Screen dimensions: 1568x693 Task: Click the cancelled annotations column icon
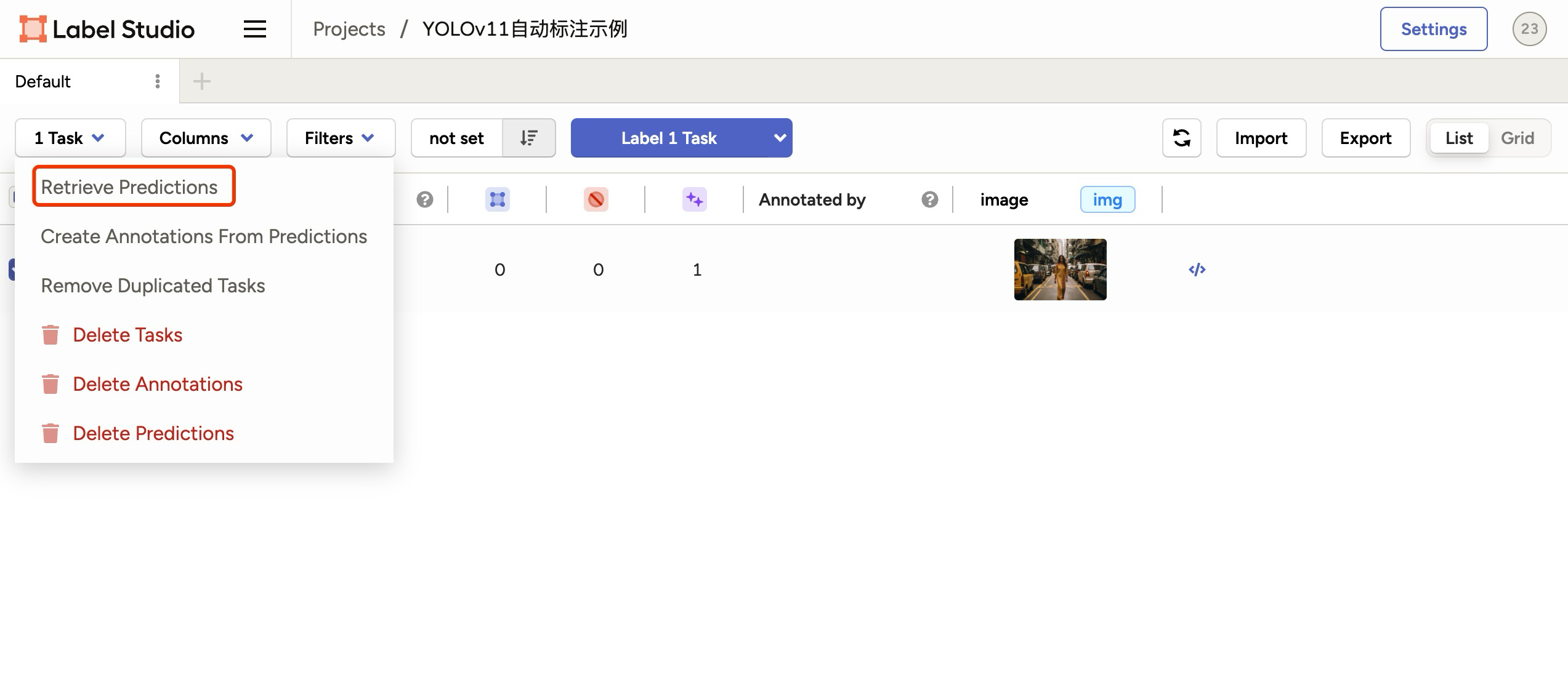pos(596,199)
